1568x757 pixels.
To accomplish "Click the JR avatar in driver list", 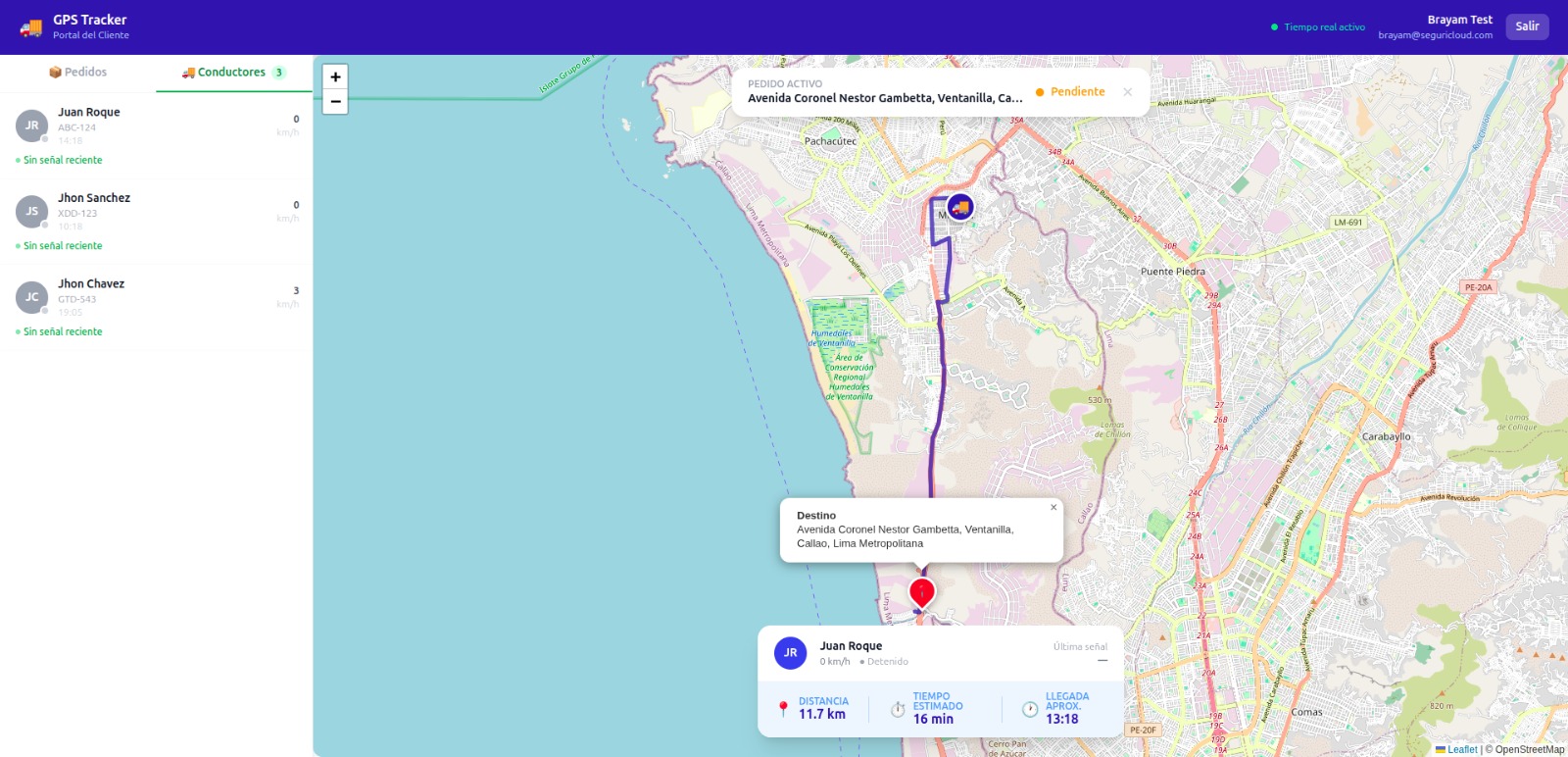I will pos(32,126).
